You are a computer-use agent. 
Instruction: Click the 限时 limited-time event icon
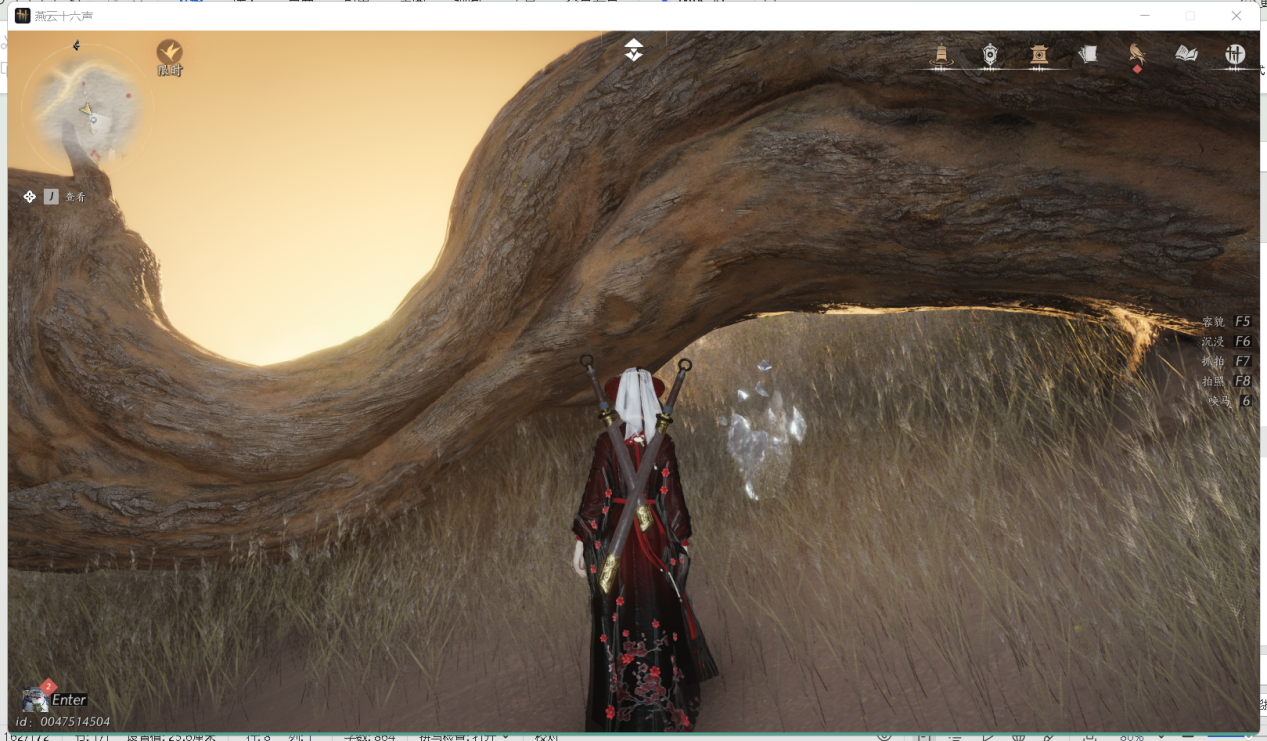pyautogui.click(x=170, y=58)
